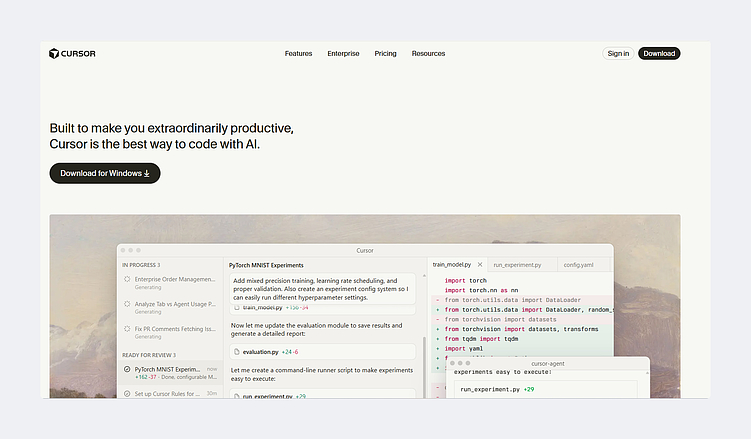Click the Sign in button
751x439 pixels.
(618, 53)
